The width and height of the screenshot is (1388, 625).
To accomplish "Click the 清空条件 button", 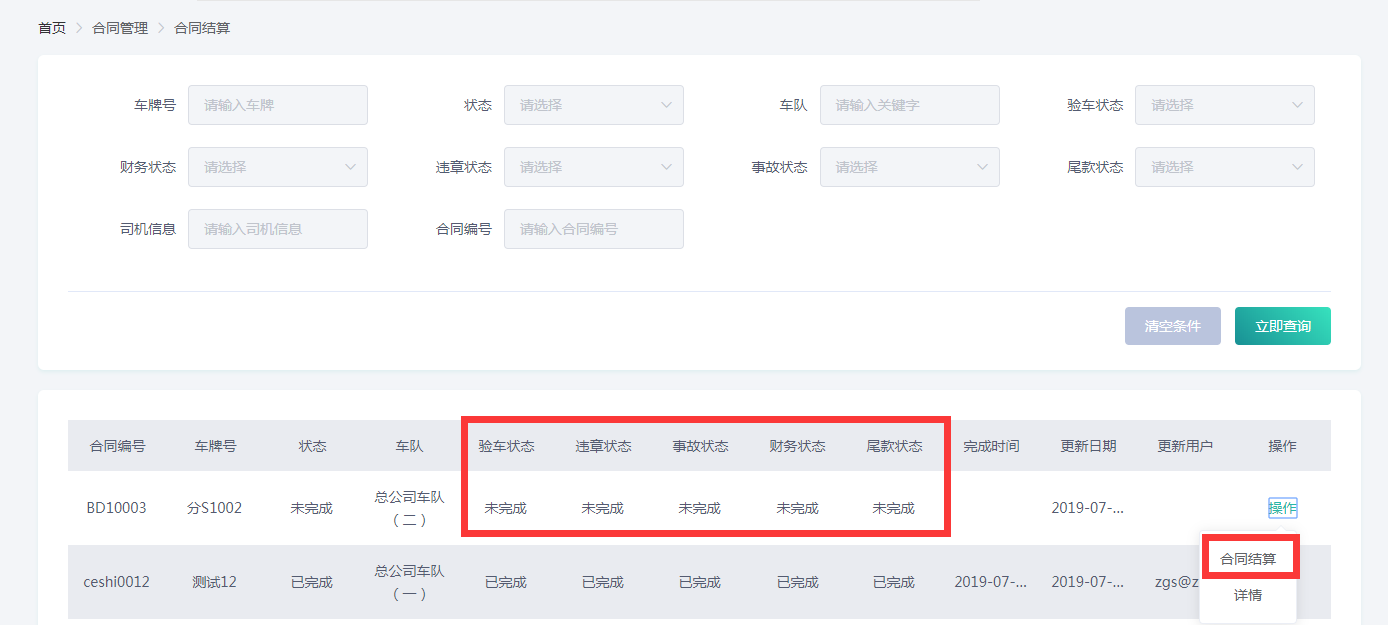I will click(x=1172, y=326).
